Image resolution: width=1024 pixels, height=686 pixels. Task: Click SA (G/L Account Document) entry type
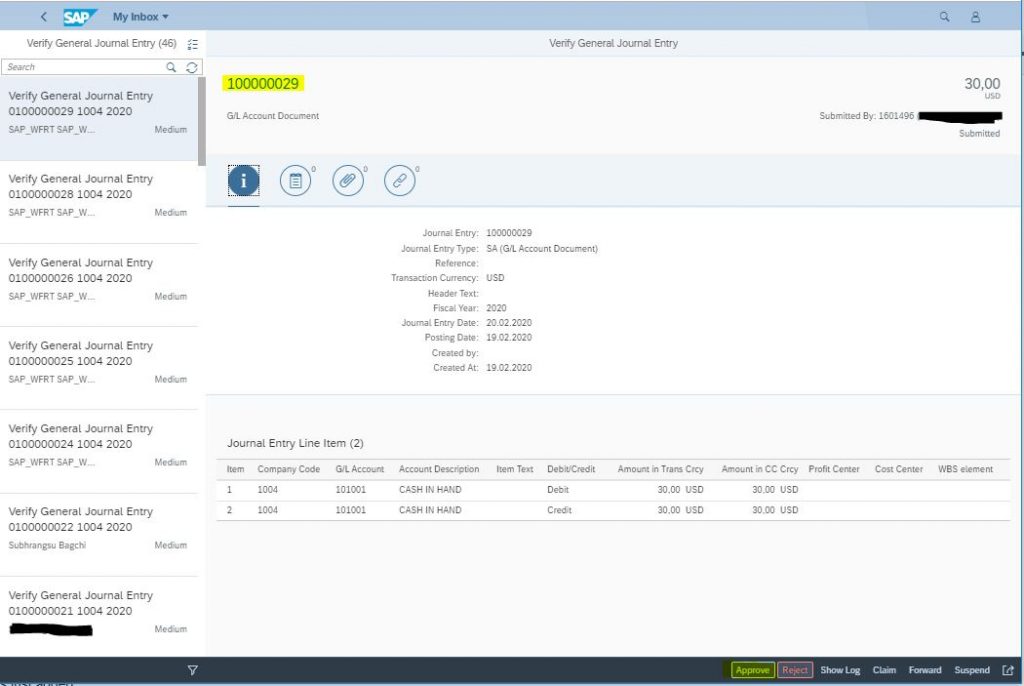coord(541,249)
